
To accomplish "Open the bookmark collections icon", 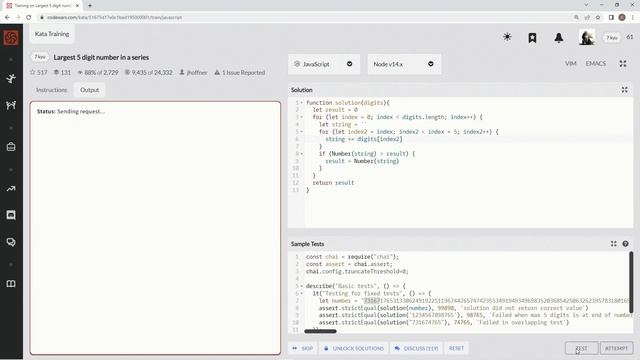I will (532, 38).
